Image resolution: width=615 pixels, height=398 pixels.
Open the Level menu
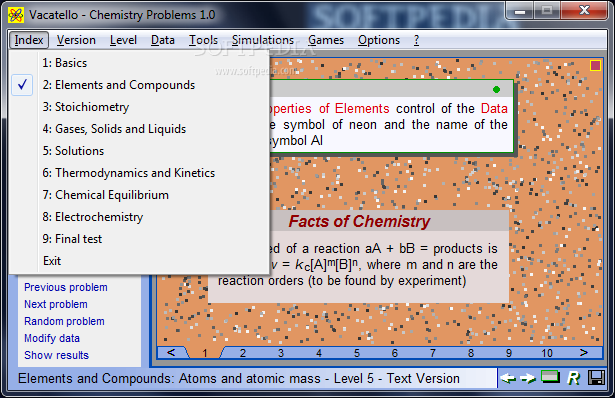point(123,40)
